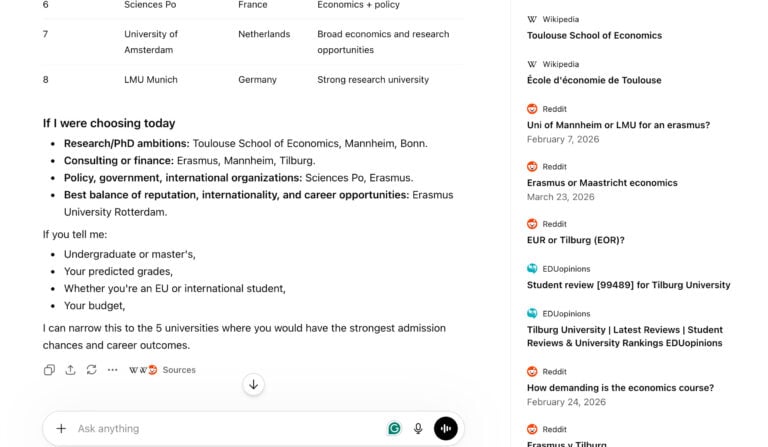Viewport: 768px width, 447px height.
Task: Open 'Uni of Mannheim or LMU for an erasmus?'
Action: pyautogui.click(x=618, y=125)
